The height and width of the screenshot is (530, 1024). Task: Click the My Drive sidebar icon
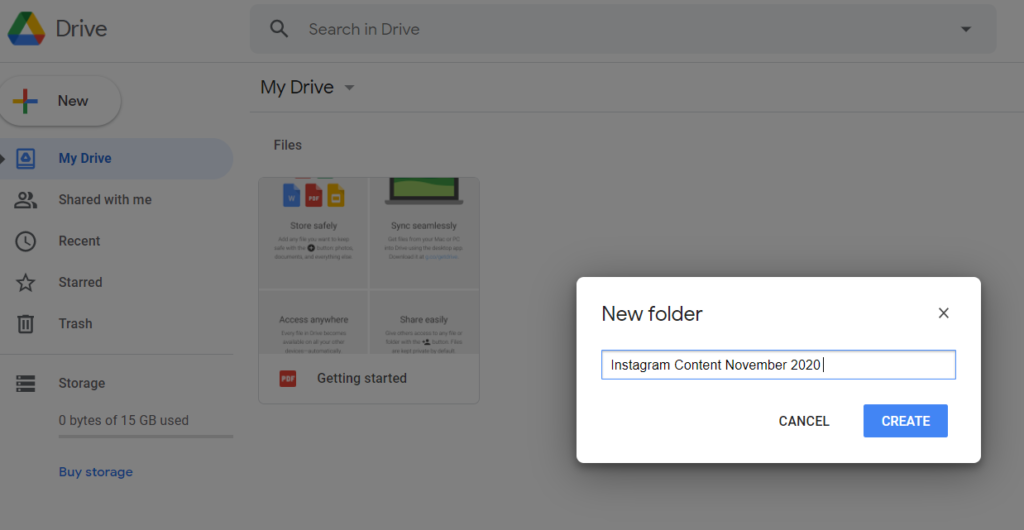tap(26, 158)
